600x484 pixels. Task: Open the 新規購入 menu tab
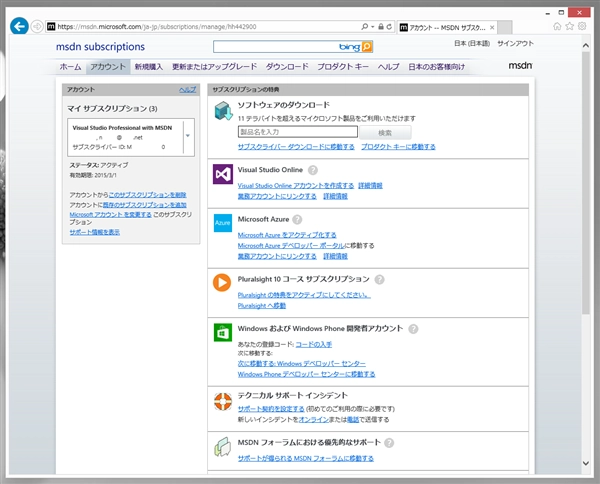point(149,67)
